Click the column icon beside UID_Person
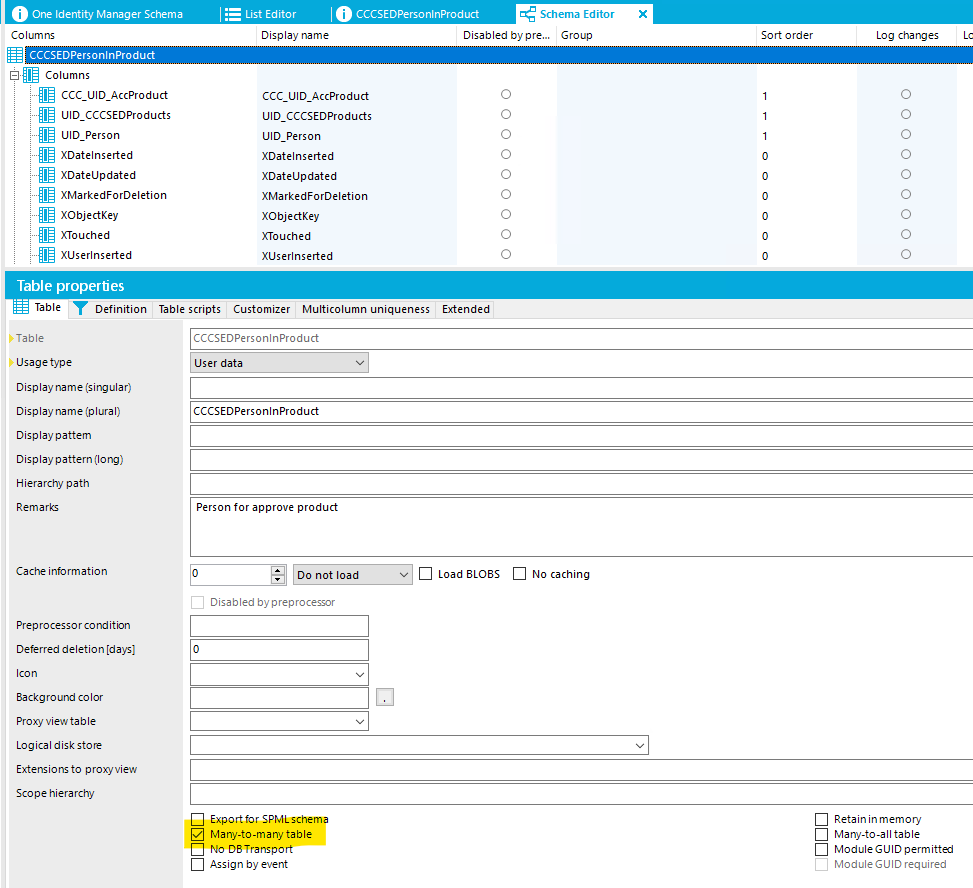 pyautogui.click(x=46, y=135)
